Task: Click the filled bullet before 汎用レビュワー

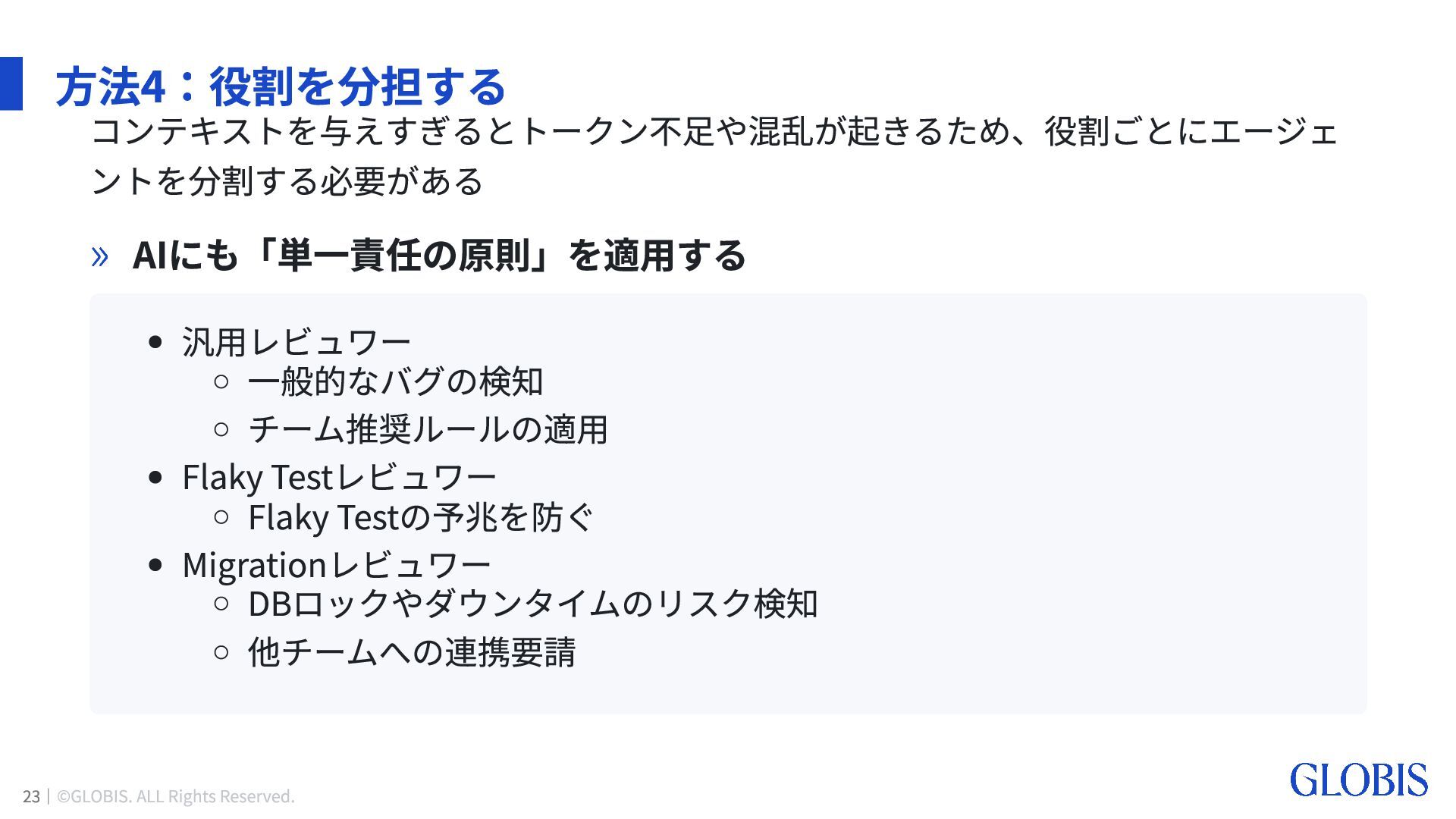Action: [156, 342]
